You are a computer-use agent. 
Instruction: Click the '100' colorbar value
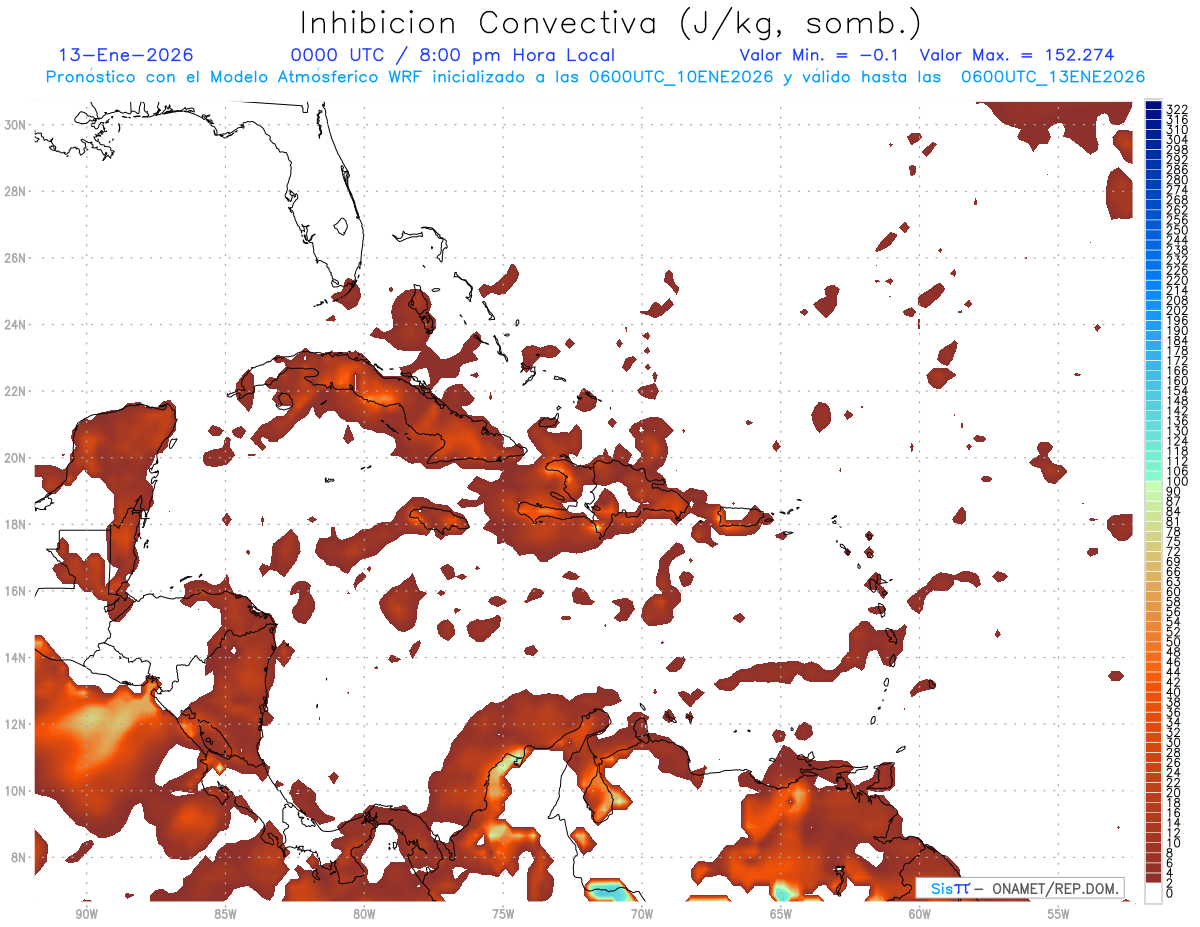pyautogui.click(x=1177, y=482)
